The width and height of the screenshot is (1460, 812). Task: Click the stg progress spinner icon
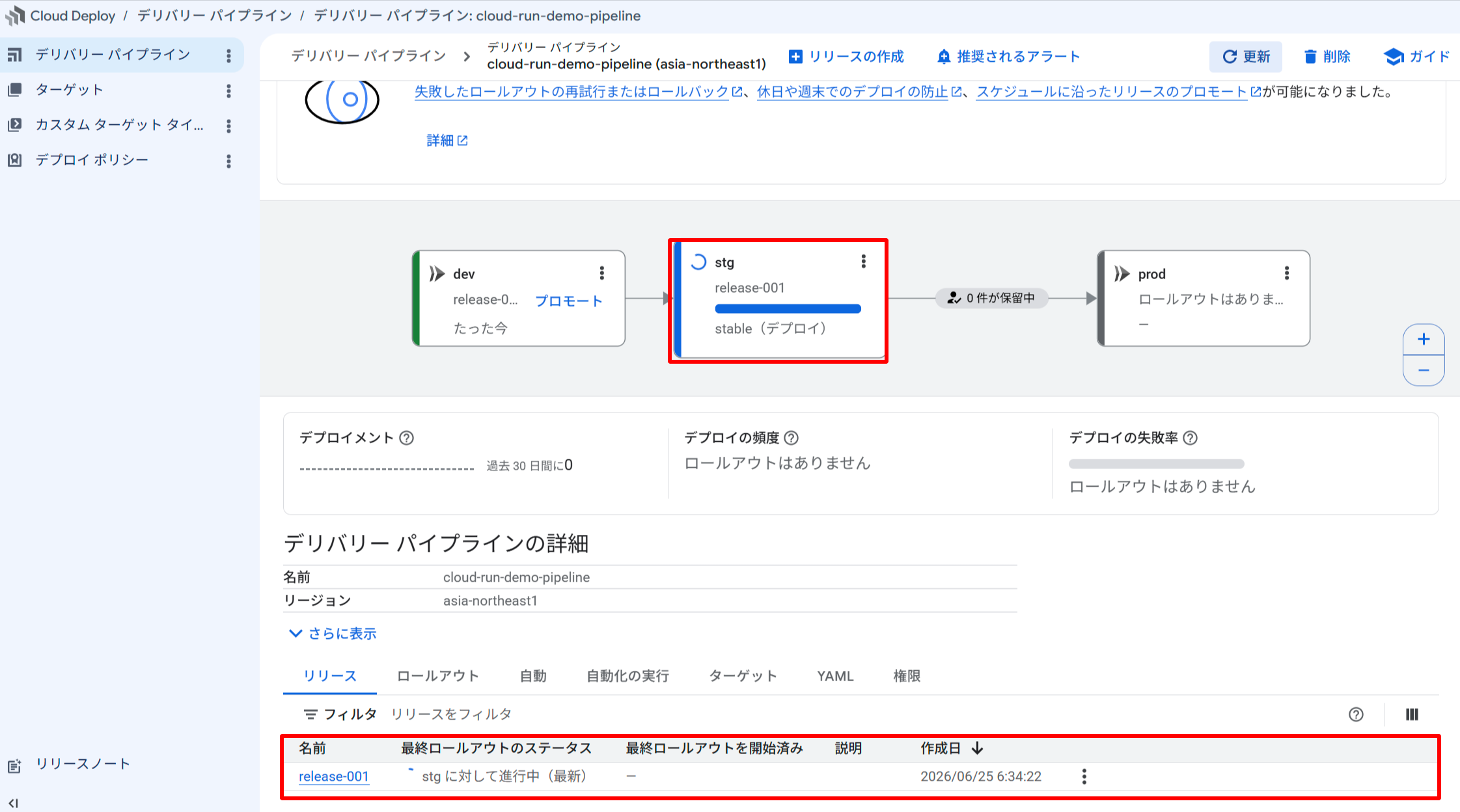698,262
